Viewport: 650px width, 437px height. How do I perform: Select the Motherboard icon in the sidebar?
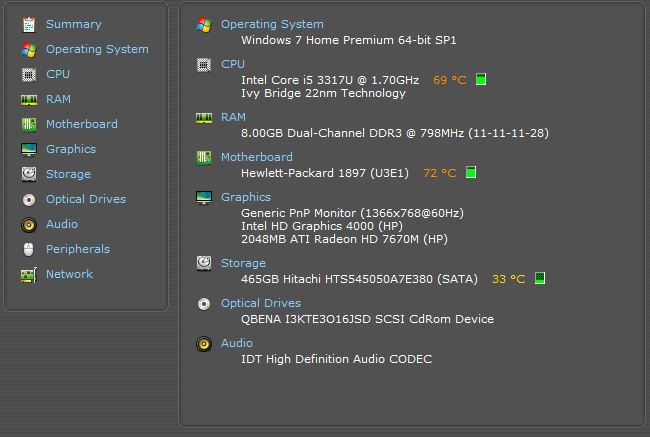[x=29, y=124]
